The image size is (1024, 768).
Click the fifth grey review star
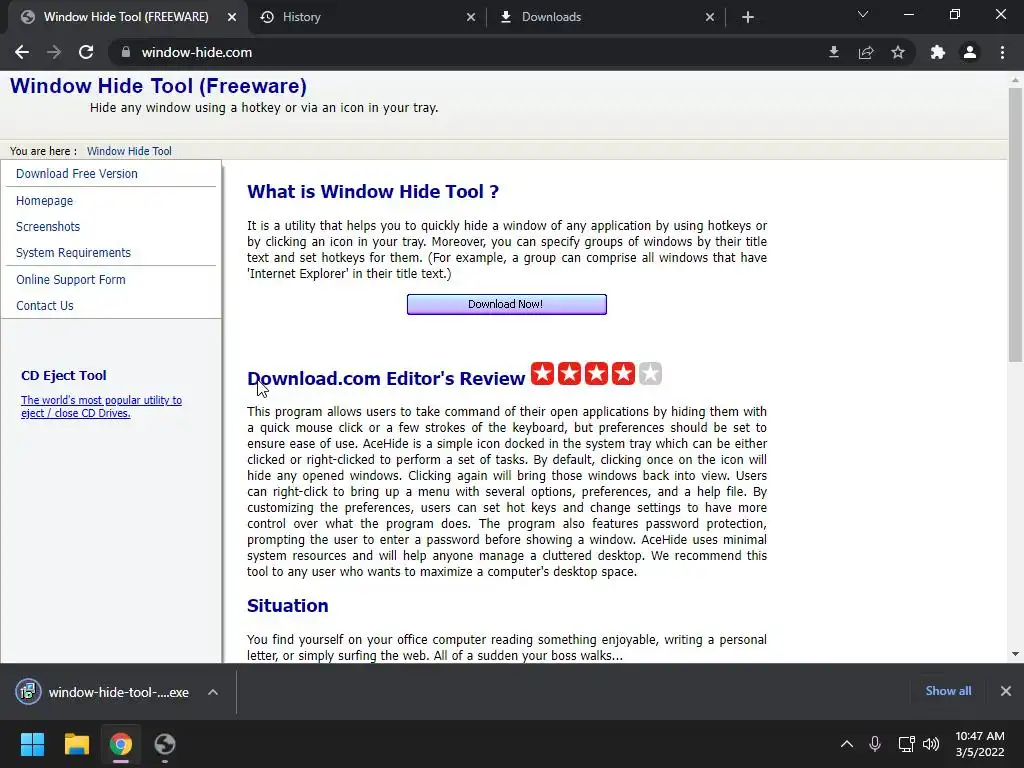tap(650, 374)
